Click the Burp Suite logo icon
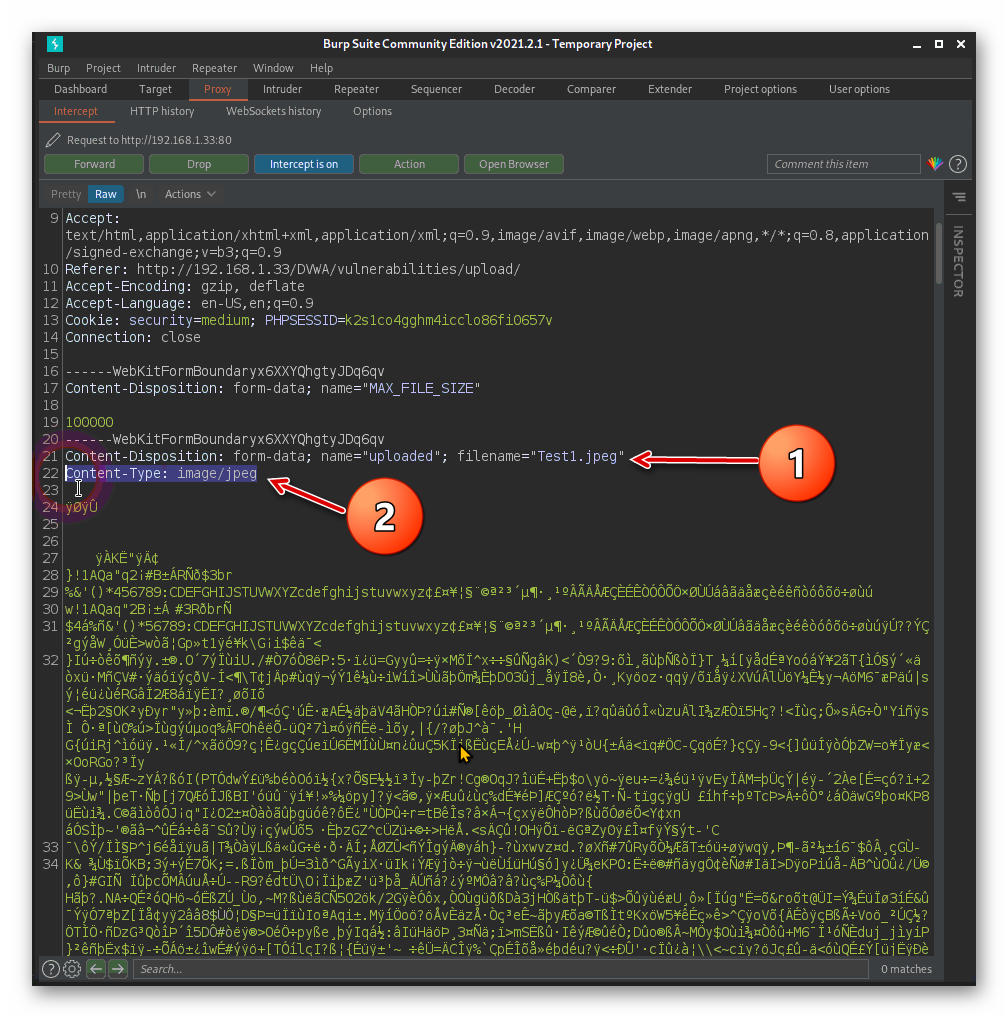Screen dimensions: 1008x1018 (55, 44)
